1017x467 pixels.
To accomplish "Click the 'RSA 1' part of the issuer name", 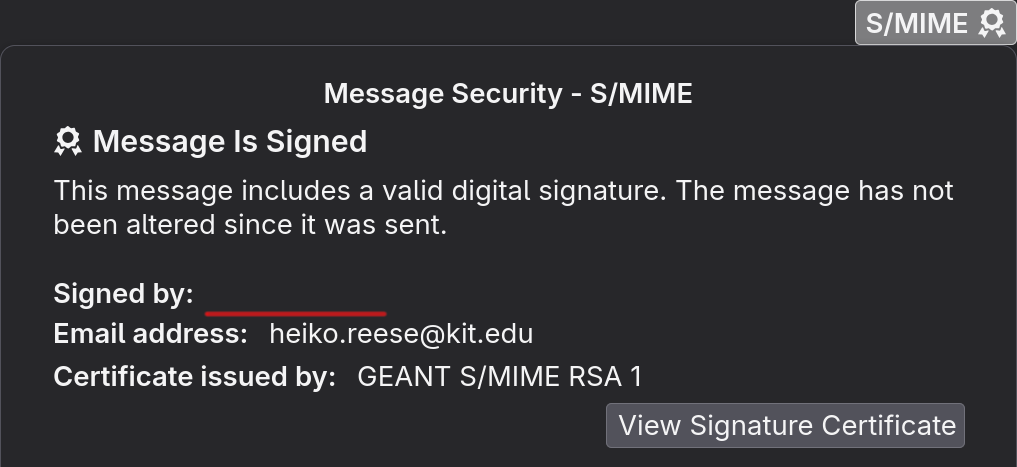I will [x=605, y=376].
